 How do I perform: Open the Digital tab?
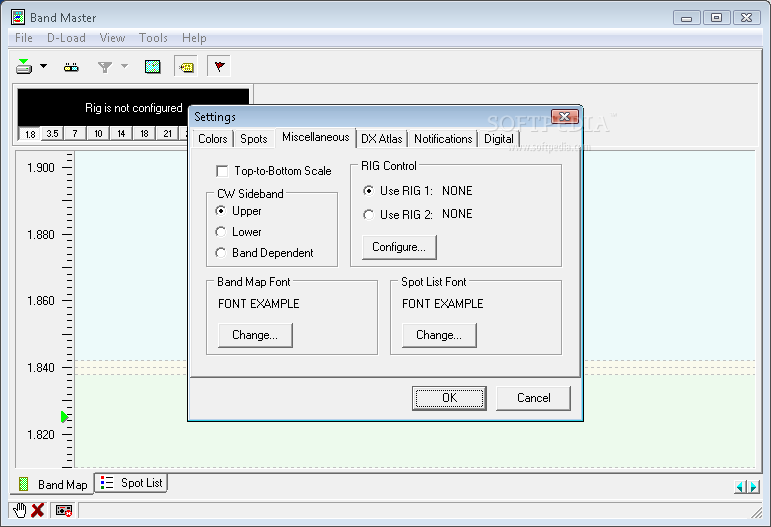[x=499, y=139]
